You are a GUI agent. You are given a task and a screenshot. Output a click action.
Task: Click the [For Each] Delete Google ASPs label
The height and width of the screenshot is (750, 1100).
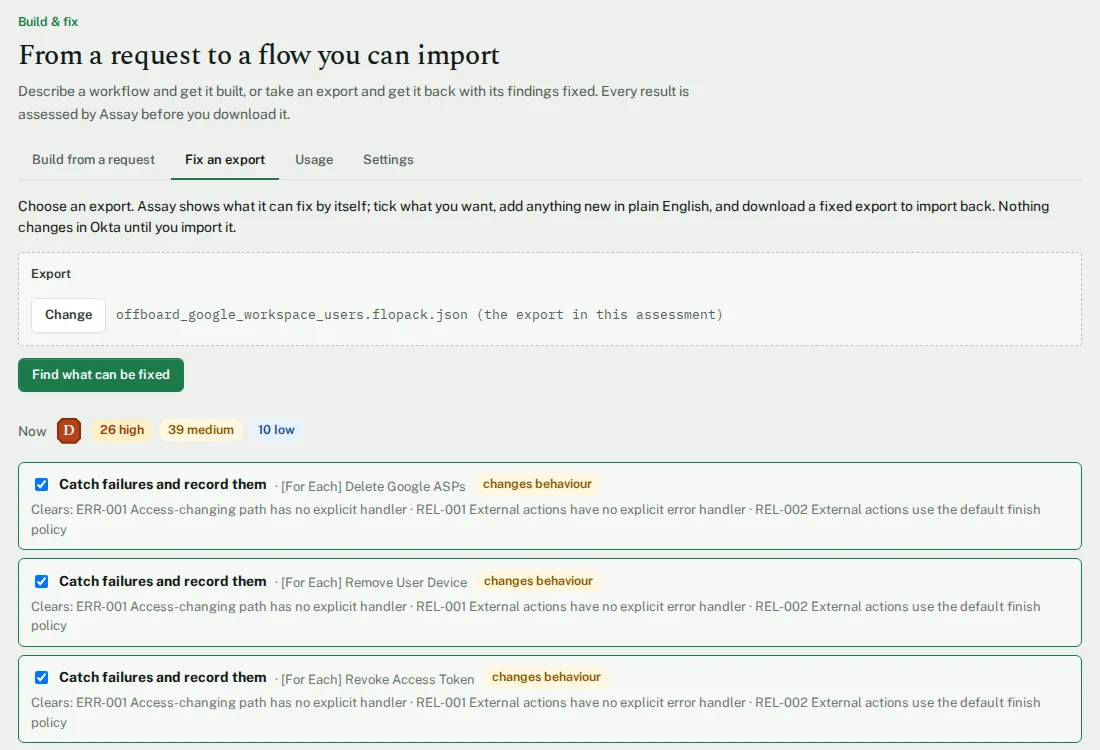[x=373, y=486]
